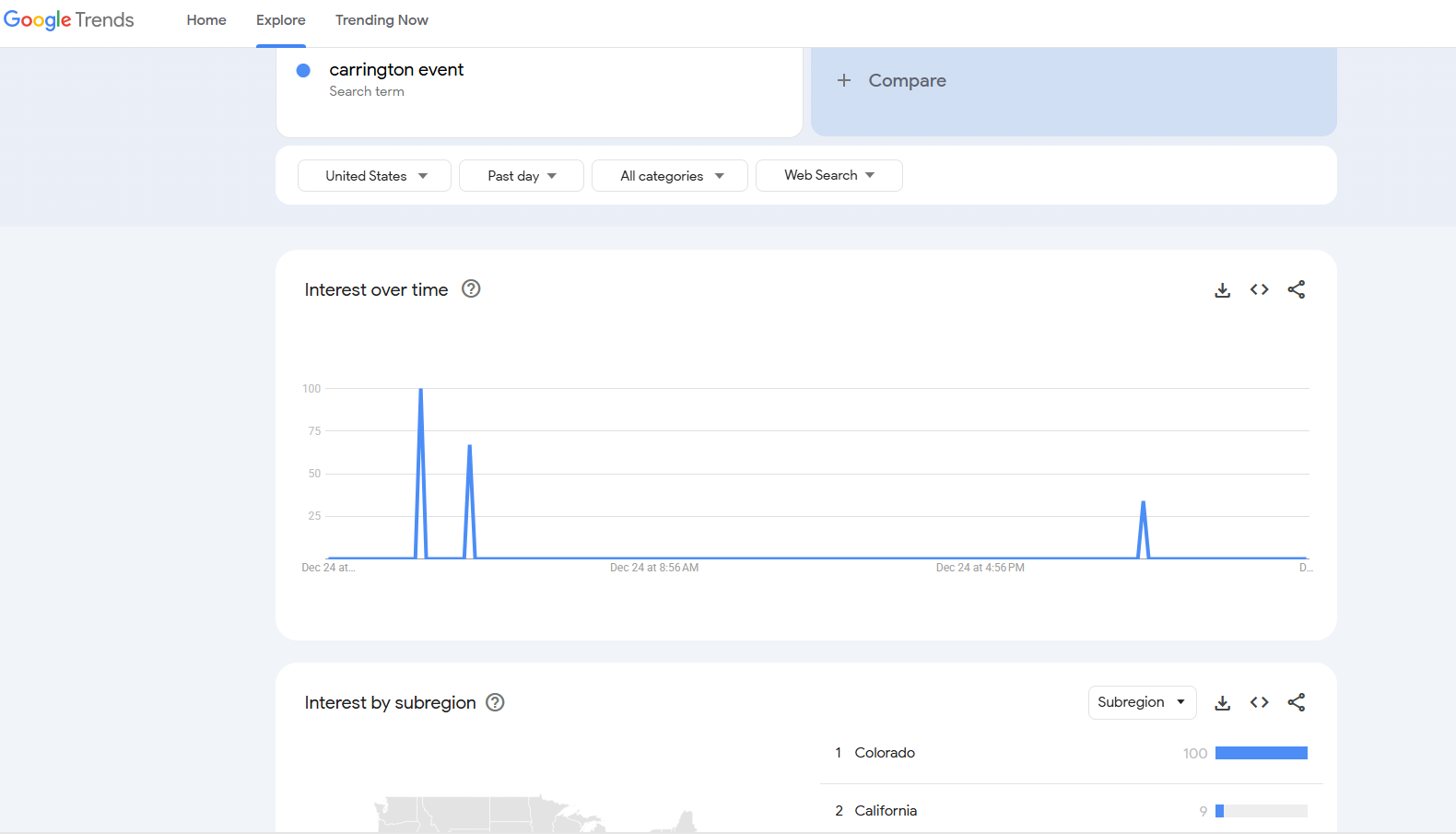Click the Google Trends logo
Viewport: 1456px width, 834px height.
69,20
